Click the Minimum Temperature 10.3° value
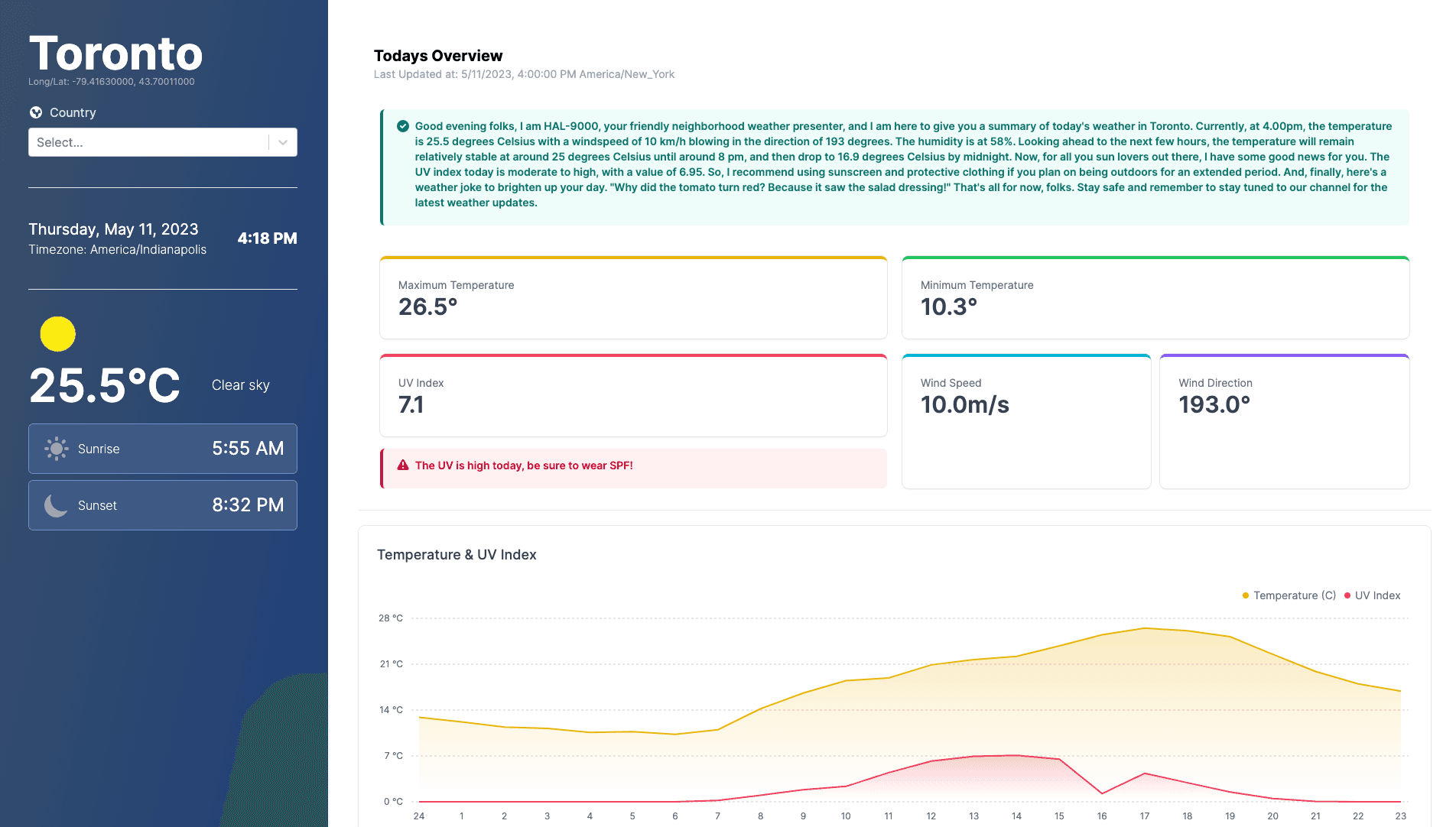 pos(949,306)
